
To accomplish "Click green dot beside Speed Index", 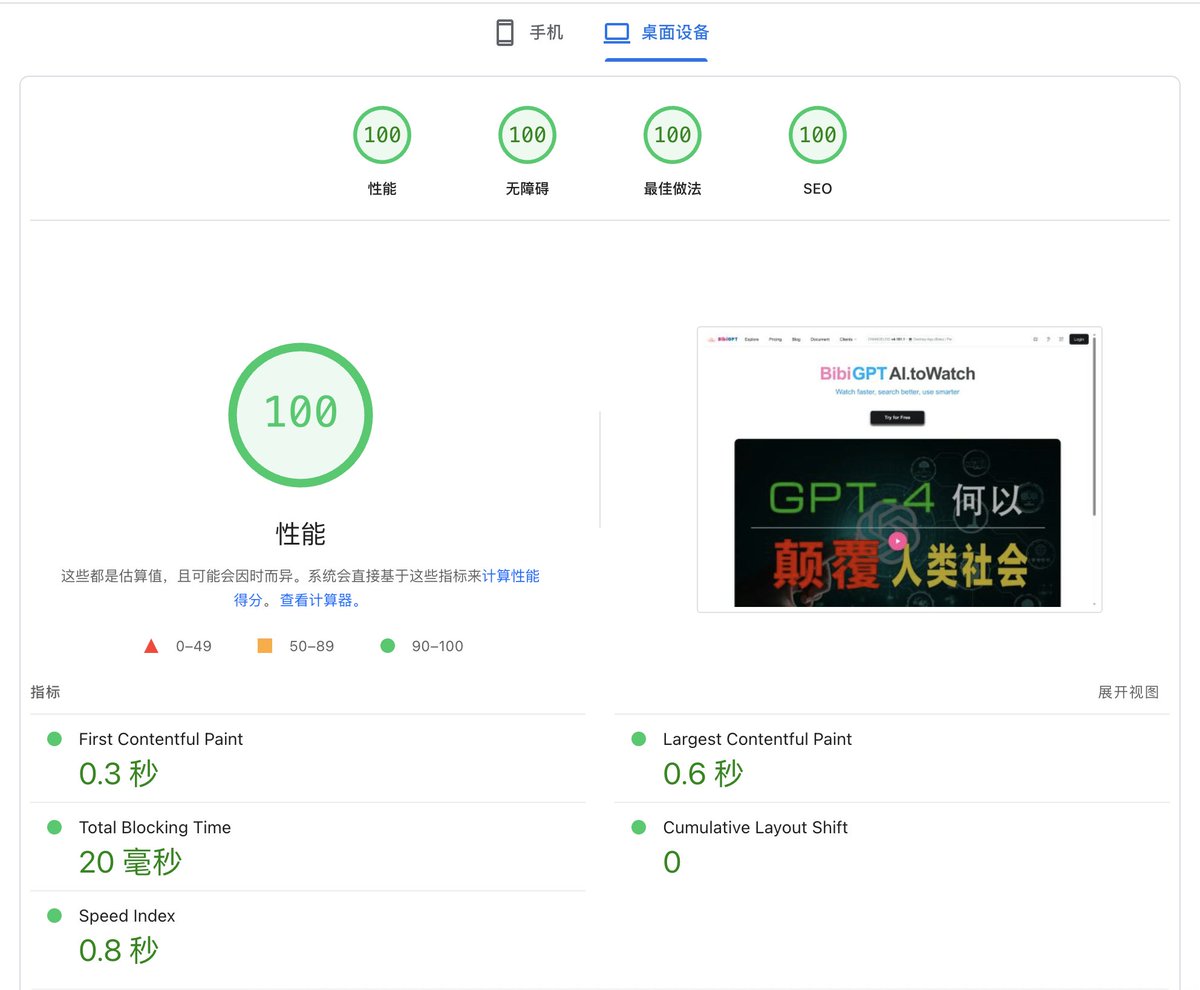I will click(x=55, y=915).
